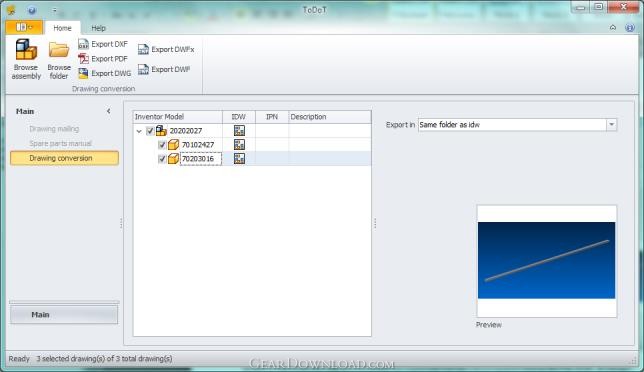The width and height of the screenshot is (644, 372).
Task: Switch to the Help ribbon tab
Action: point(98,28)
